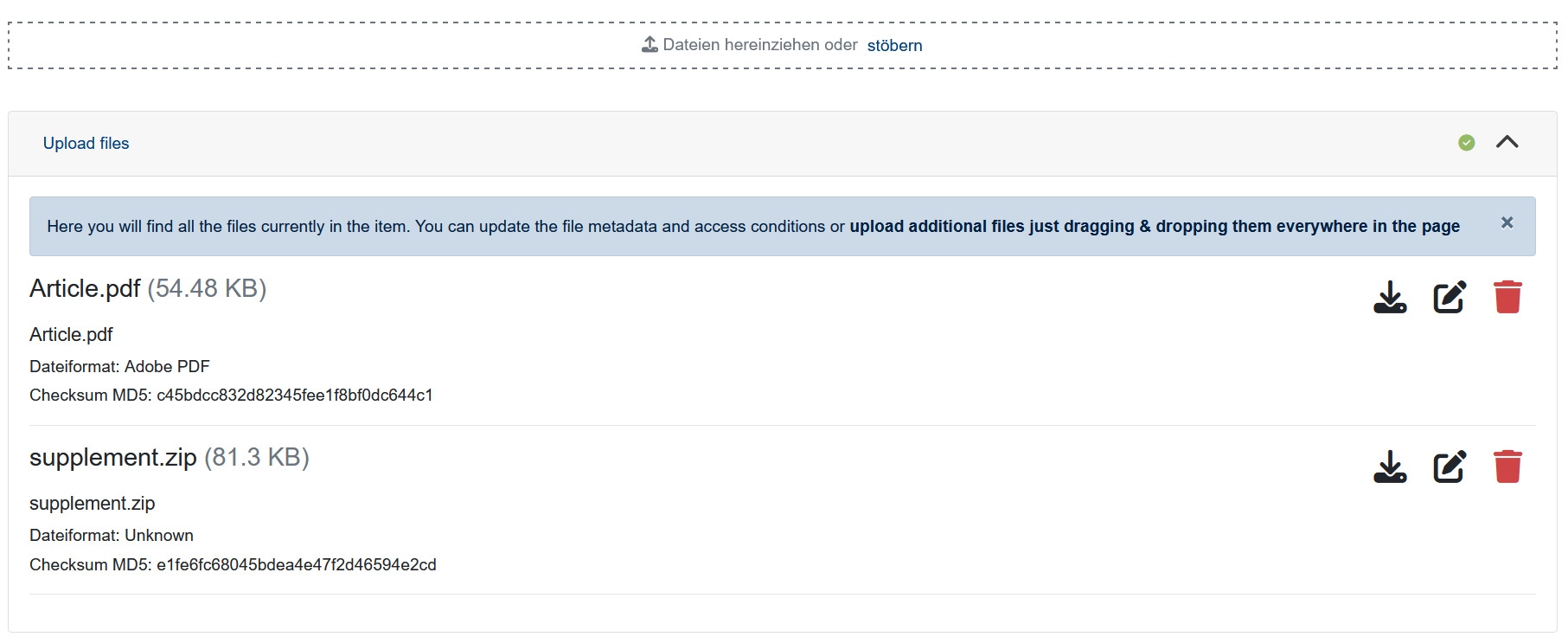
Task: Delete the Article.pdf file
Action: [x=1507, y=296]
